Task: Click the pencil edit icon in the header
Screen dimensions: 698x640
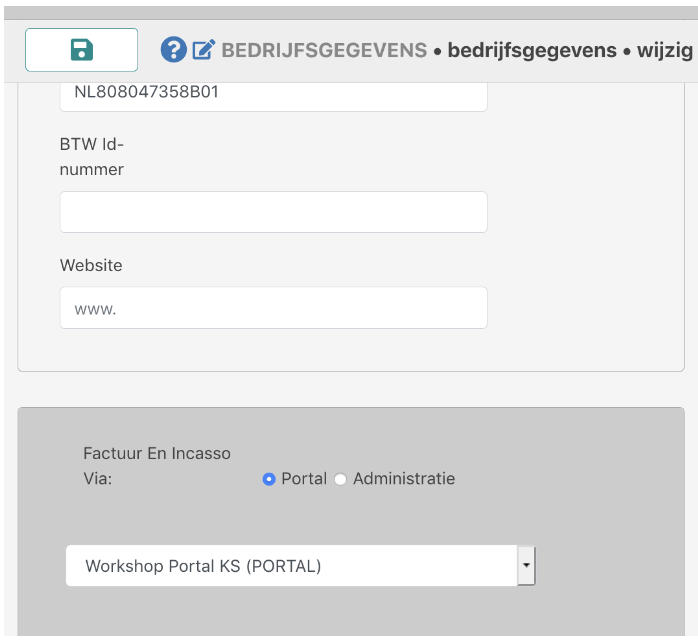Action: point(204,49)
